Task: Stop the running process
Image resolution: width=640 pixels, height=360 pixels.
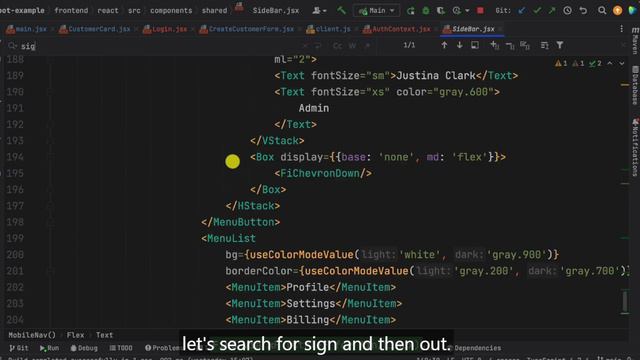Action: [x=480, y=11]
